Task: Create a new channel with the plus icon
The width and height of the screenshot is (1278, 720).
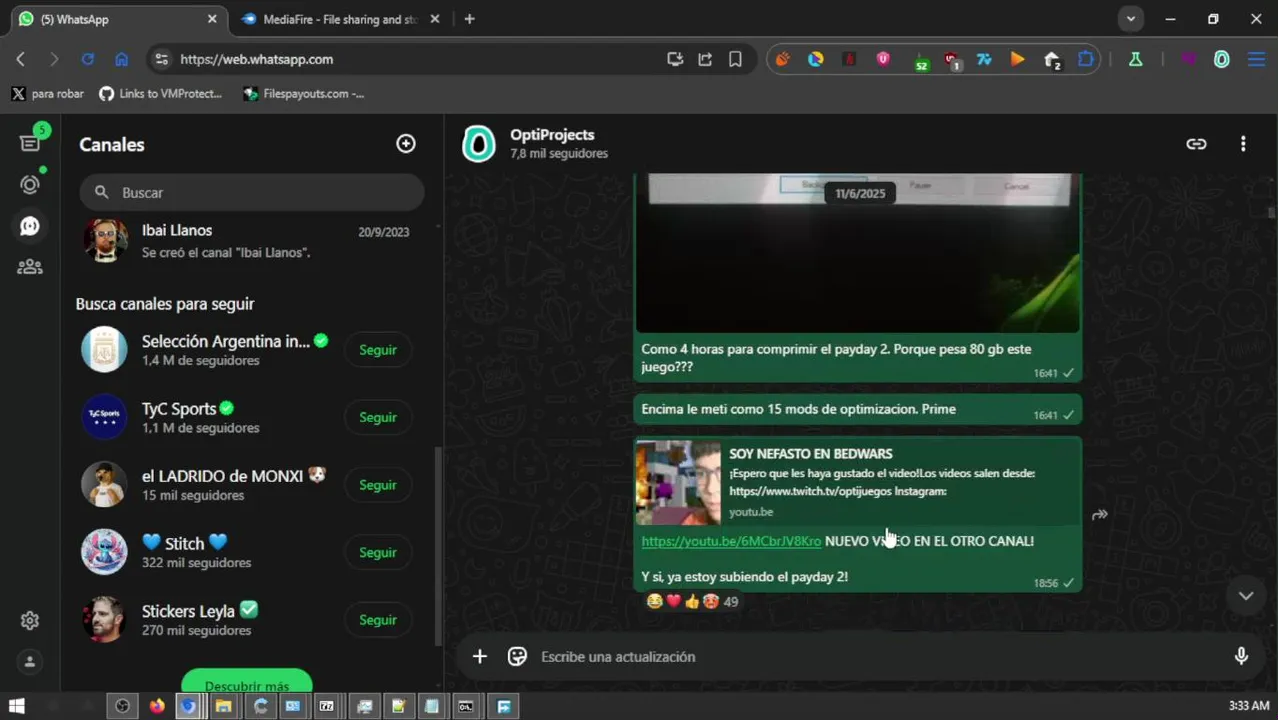Action: pyautogui.click(x=405, y=144)
